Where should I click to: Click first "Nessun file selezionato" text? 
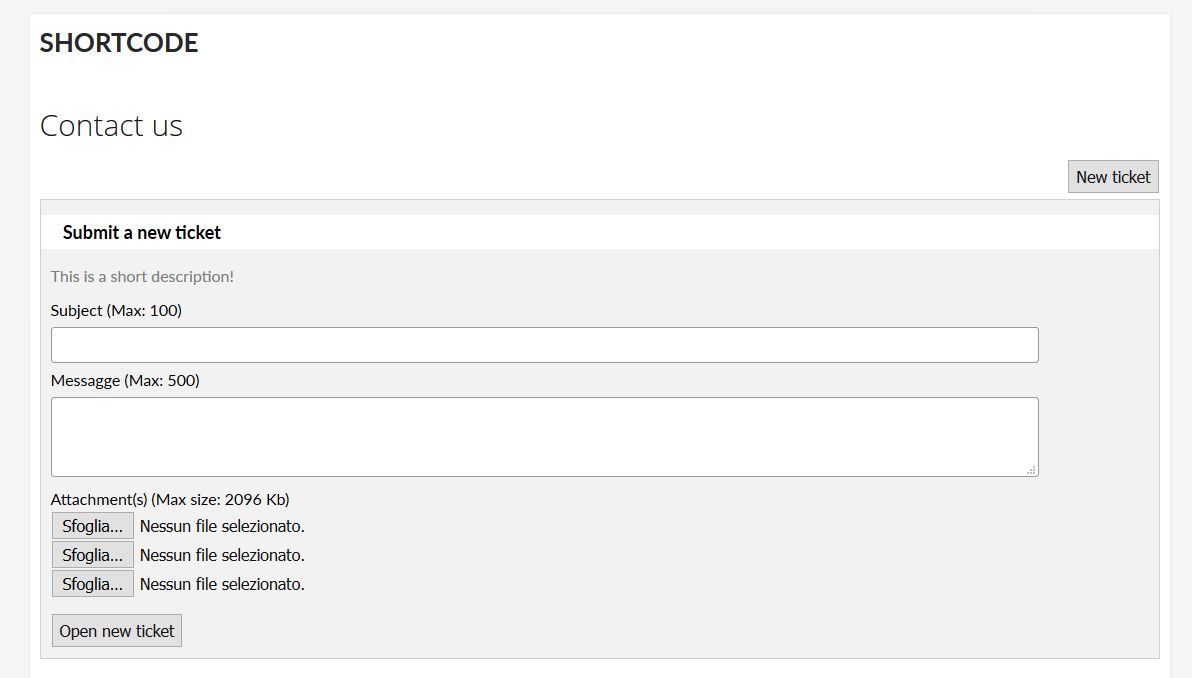pyautogui.click(x=222, y=526)
